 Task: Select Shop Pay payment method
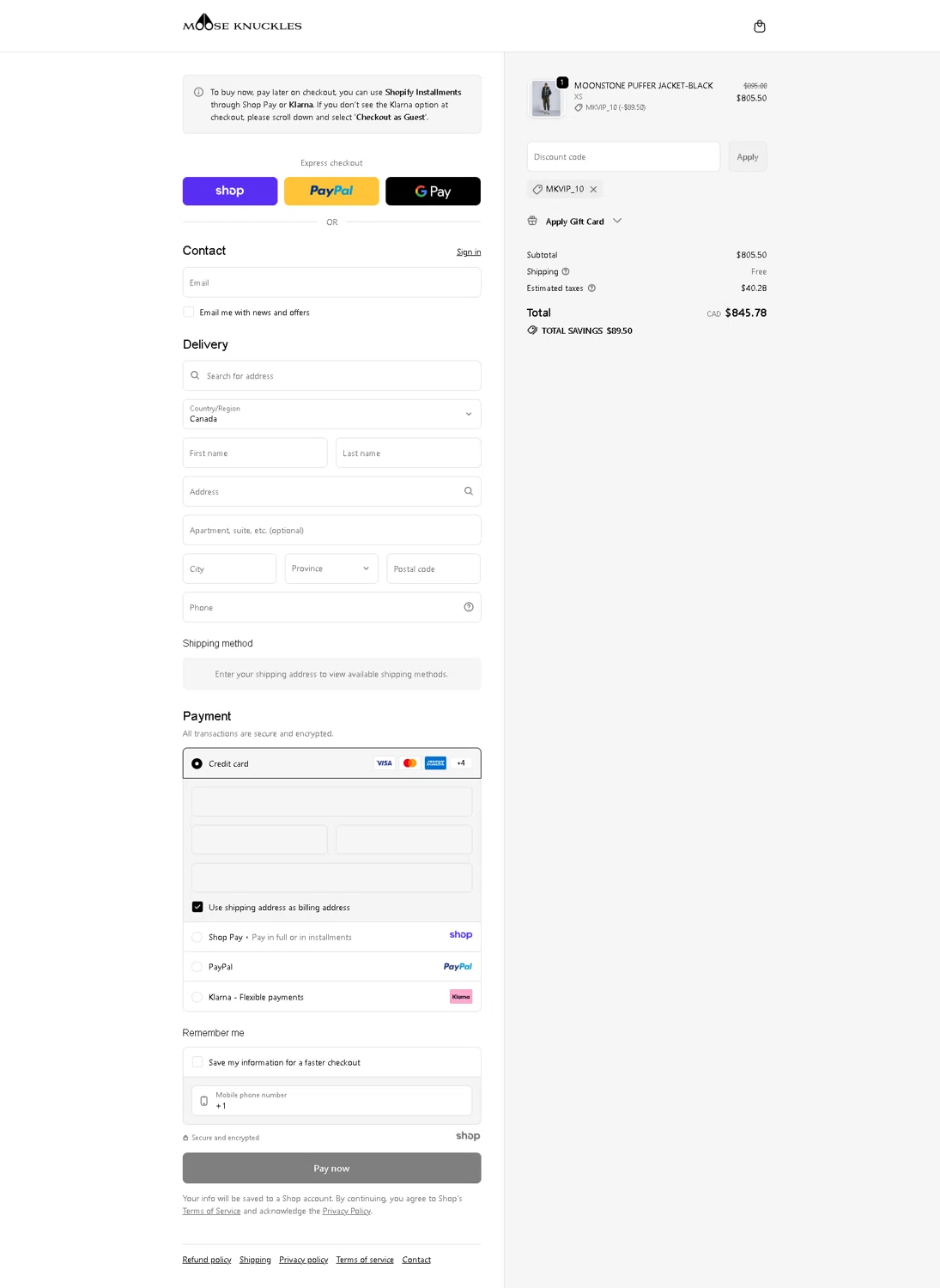coord(197,937)
